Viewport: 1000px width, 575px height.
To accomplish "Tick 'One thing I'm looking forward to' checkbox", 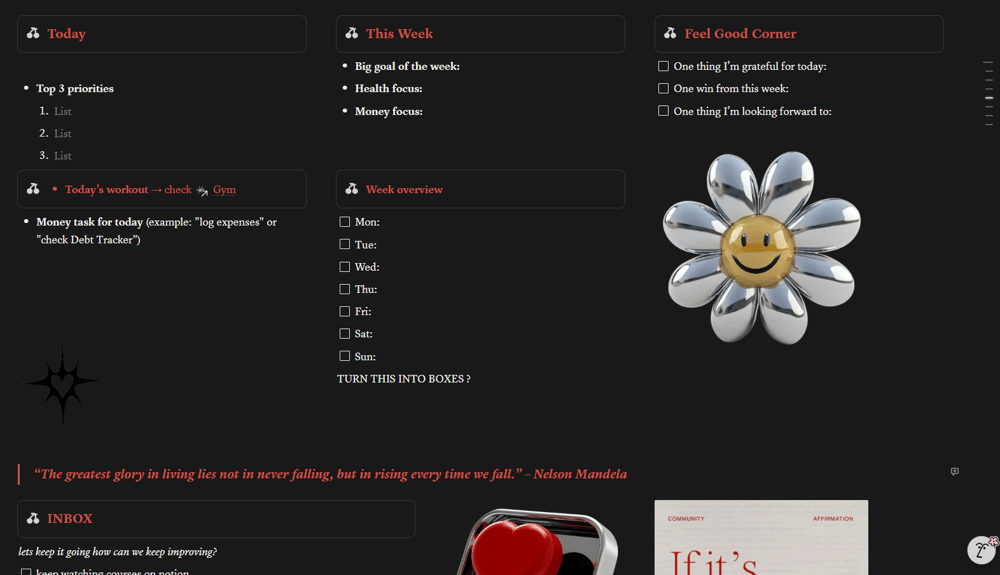I will point(663,111).
